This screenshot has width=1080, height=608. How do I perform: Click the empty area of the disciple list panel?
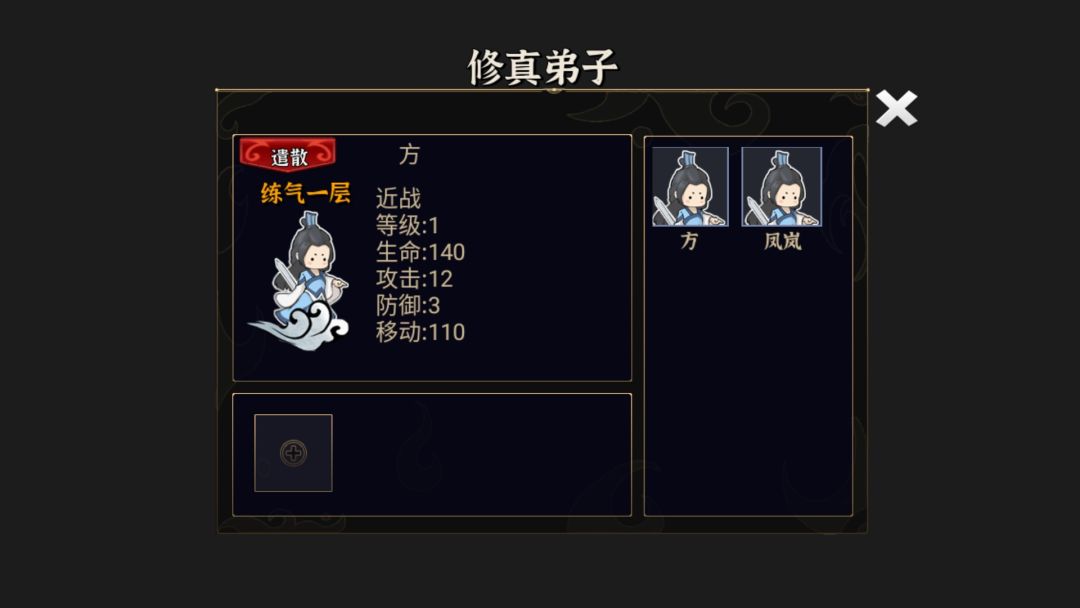pyautogui.click(x=748, y=386)
